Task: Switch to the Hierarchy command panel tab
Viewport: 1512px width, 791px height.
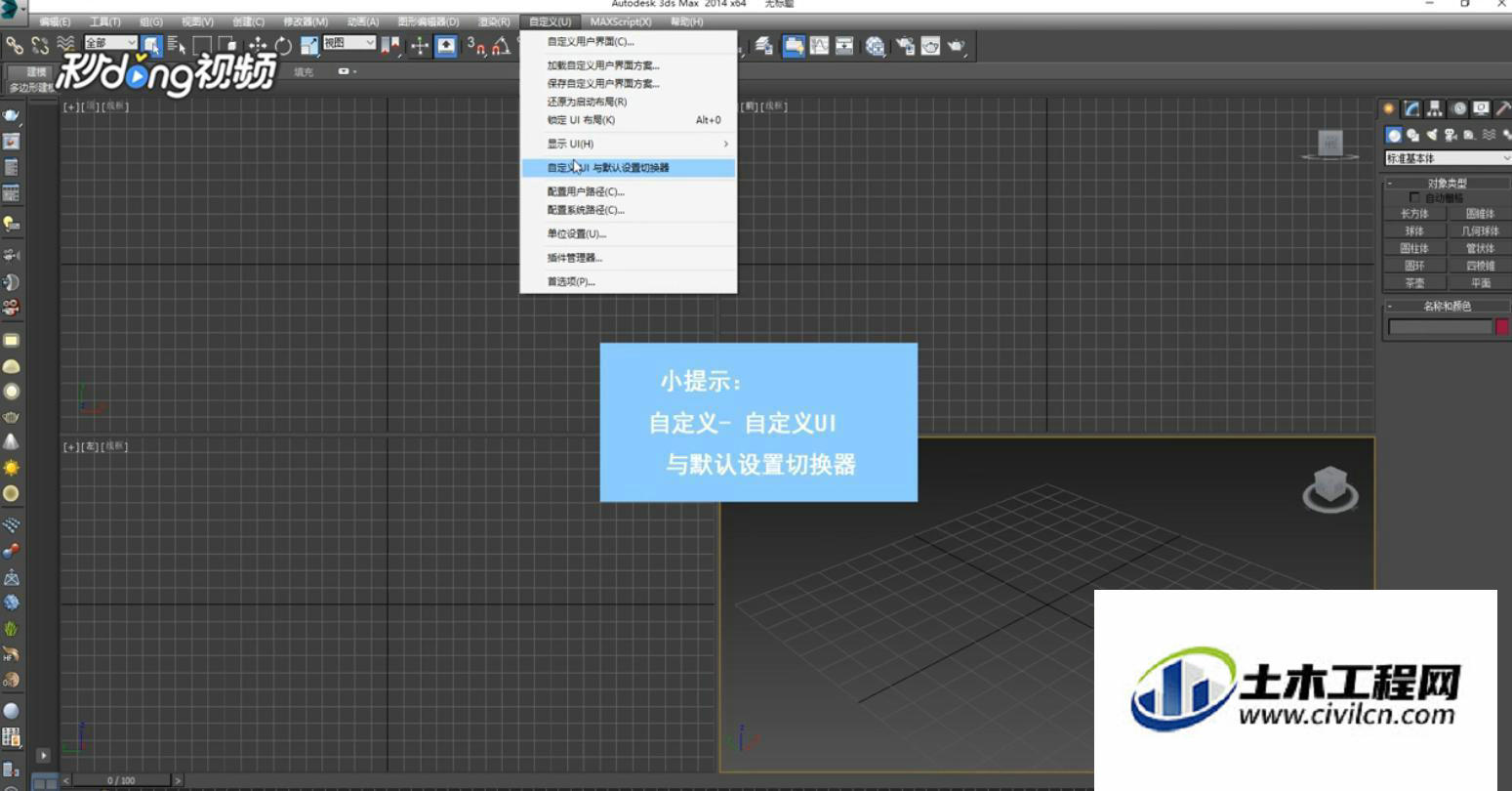Action: click(1435, 108)
